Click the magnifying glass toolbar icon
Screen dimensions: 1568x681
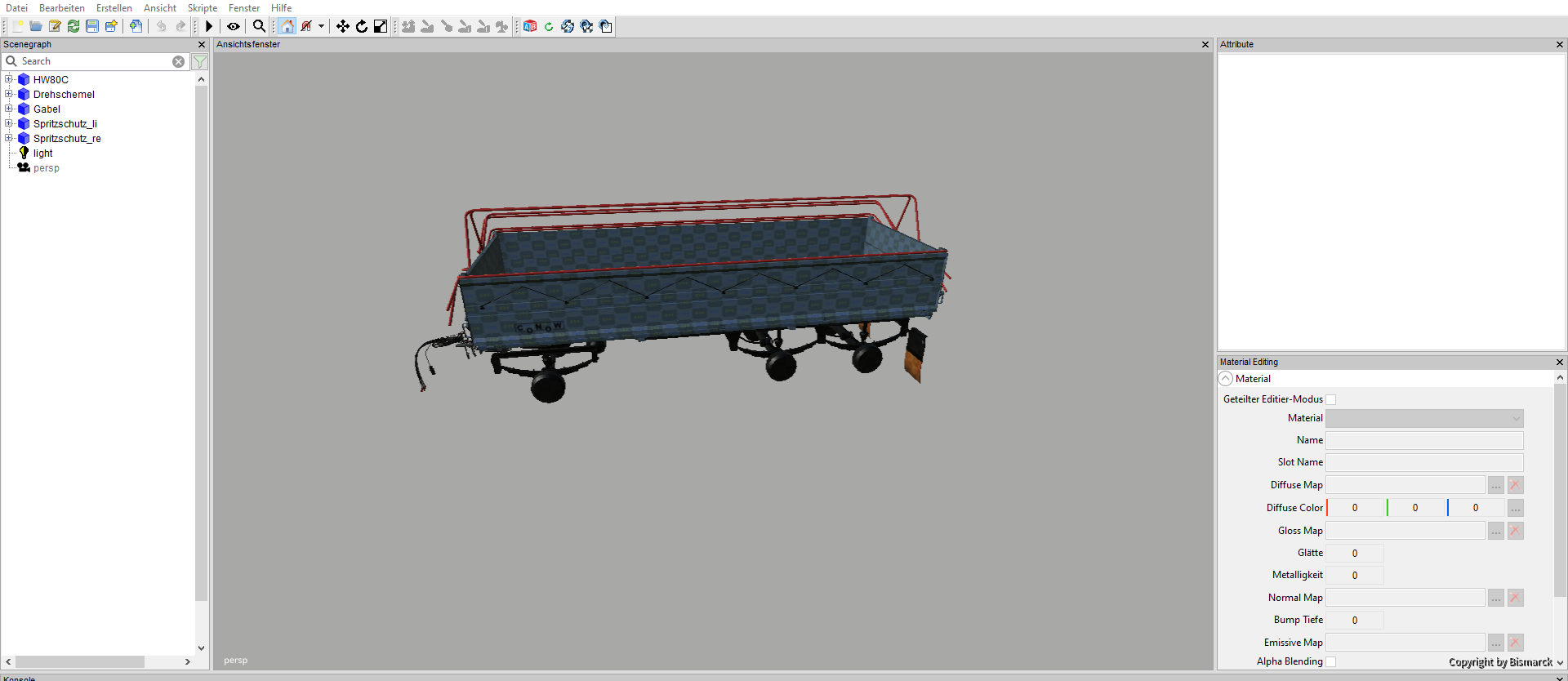(259, 26)
